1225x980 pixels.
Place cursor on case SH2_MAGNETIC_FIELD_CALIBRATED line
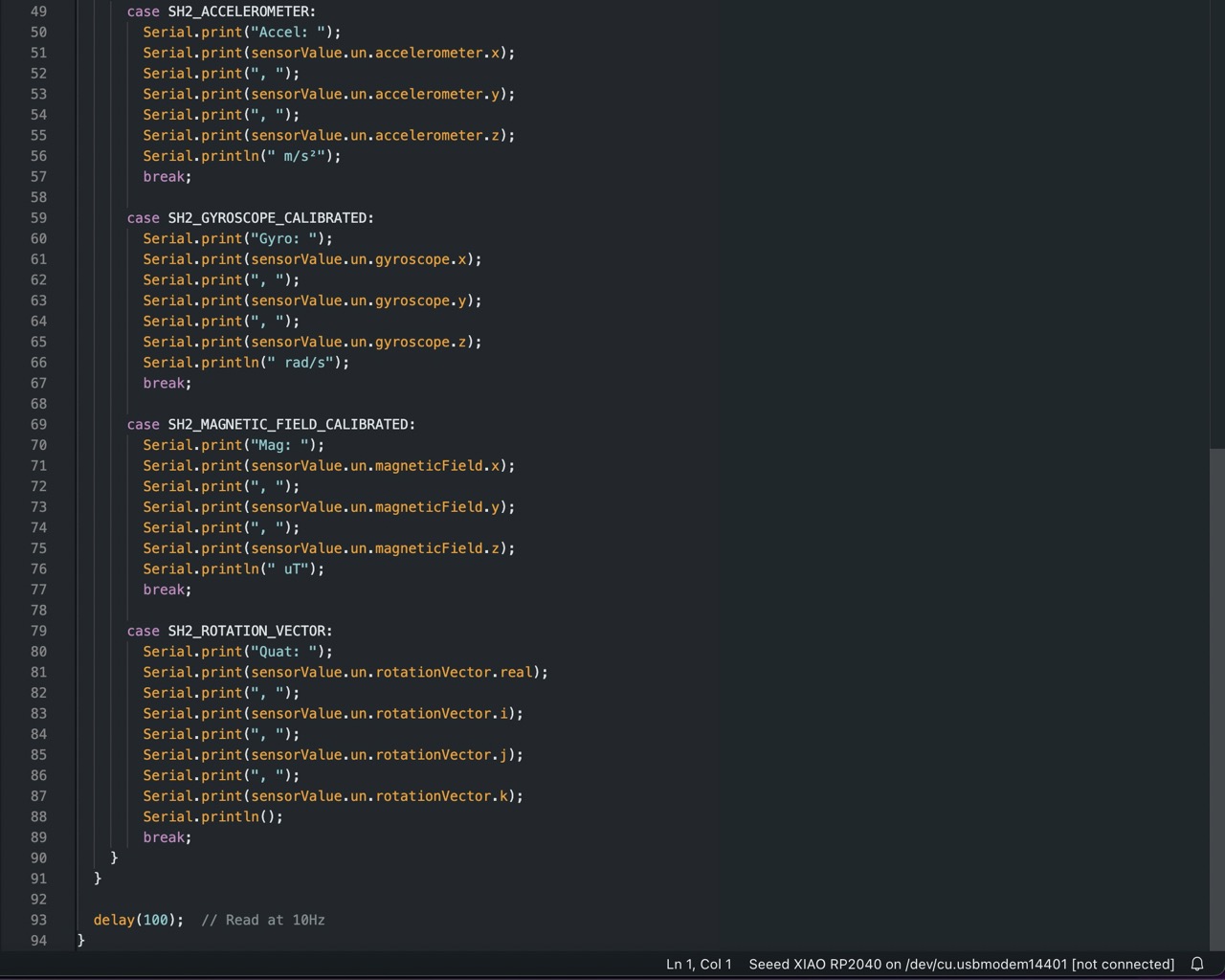(x=271, y=424)
